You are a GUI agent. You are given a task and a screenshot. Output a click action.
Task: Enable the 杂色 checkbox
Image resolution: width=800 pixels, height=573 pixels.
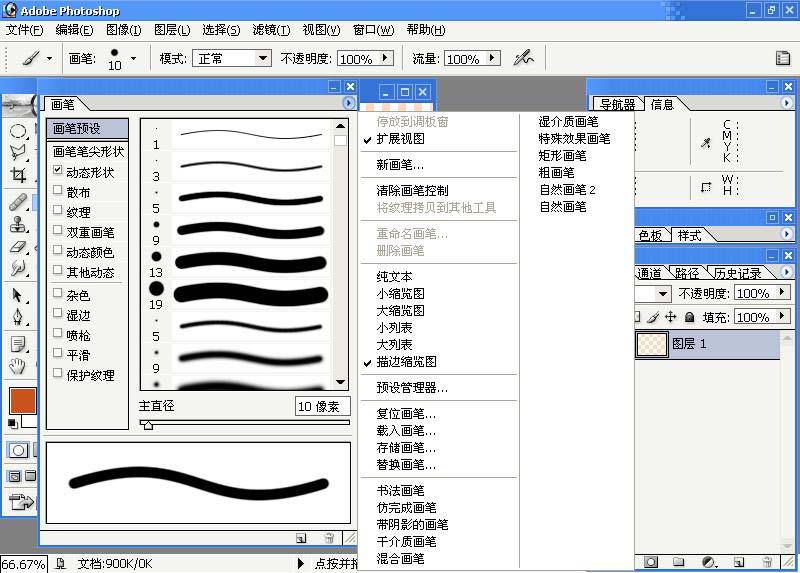tap(58, 293)
